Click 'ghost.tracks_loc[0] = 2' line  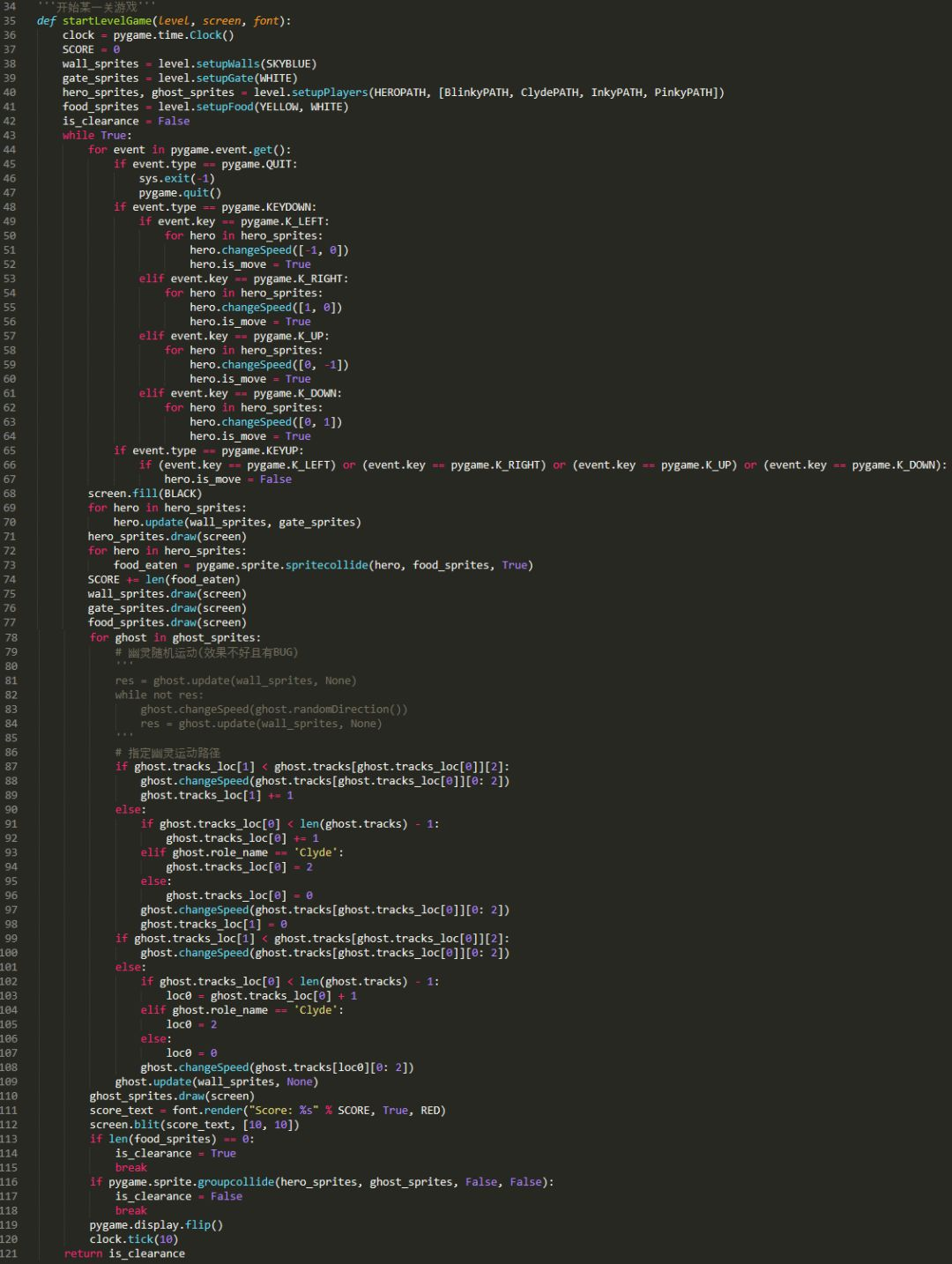pos(239,866)
